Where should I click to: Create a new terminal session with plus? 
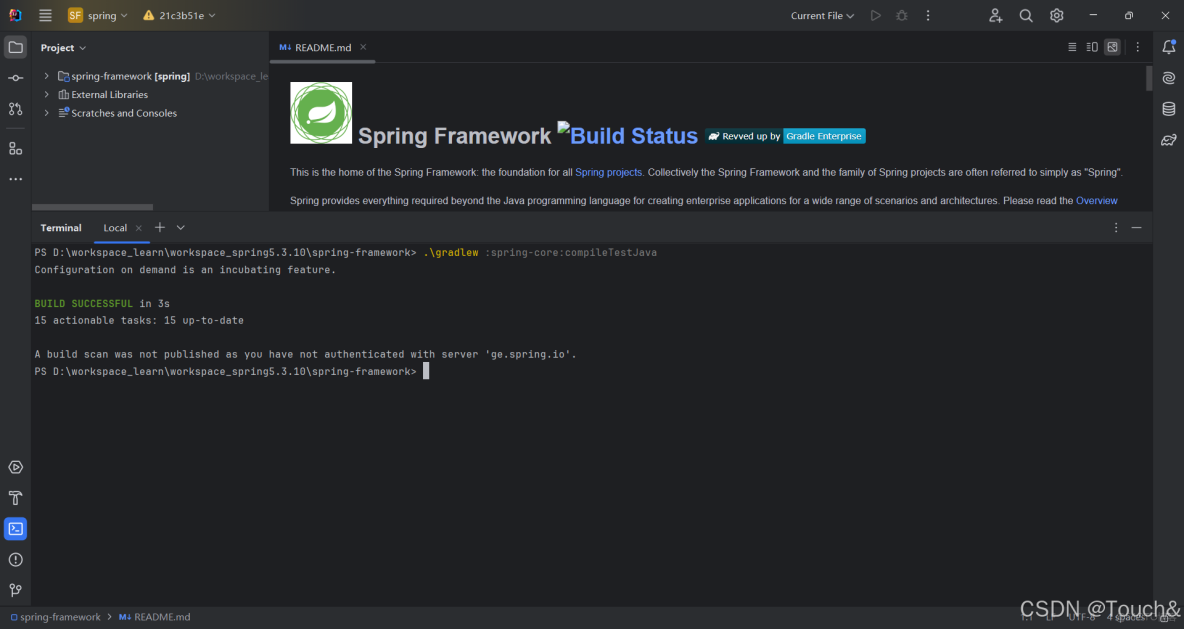[x=159, y=228]
